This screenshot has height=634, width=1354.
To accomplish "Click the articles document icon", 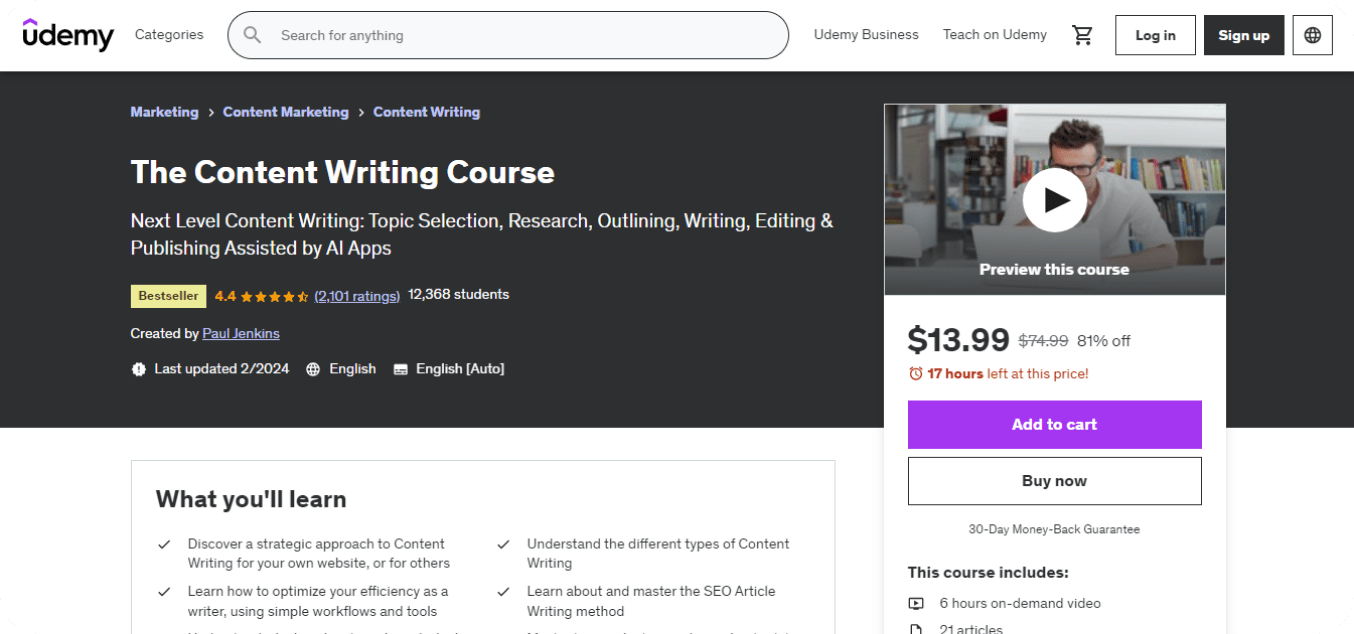I will (x=915, y=629).
